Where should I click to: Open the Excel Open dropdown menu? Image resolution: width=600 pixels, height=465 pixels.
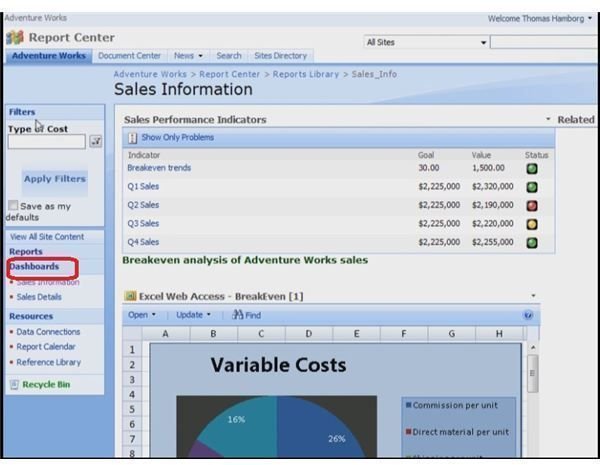click(x=142, y=315)
